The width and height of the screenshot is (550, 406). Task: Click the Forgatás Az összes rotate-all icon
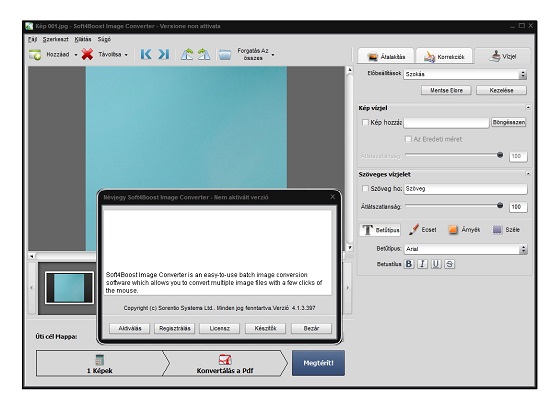coord(225,55)
